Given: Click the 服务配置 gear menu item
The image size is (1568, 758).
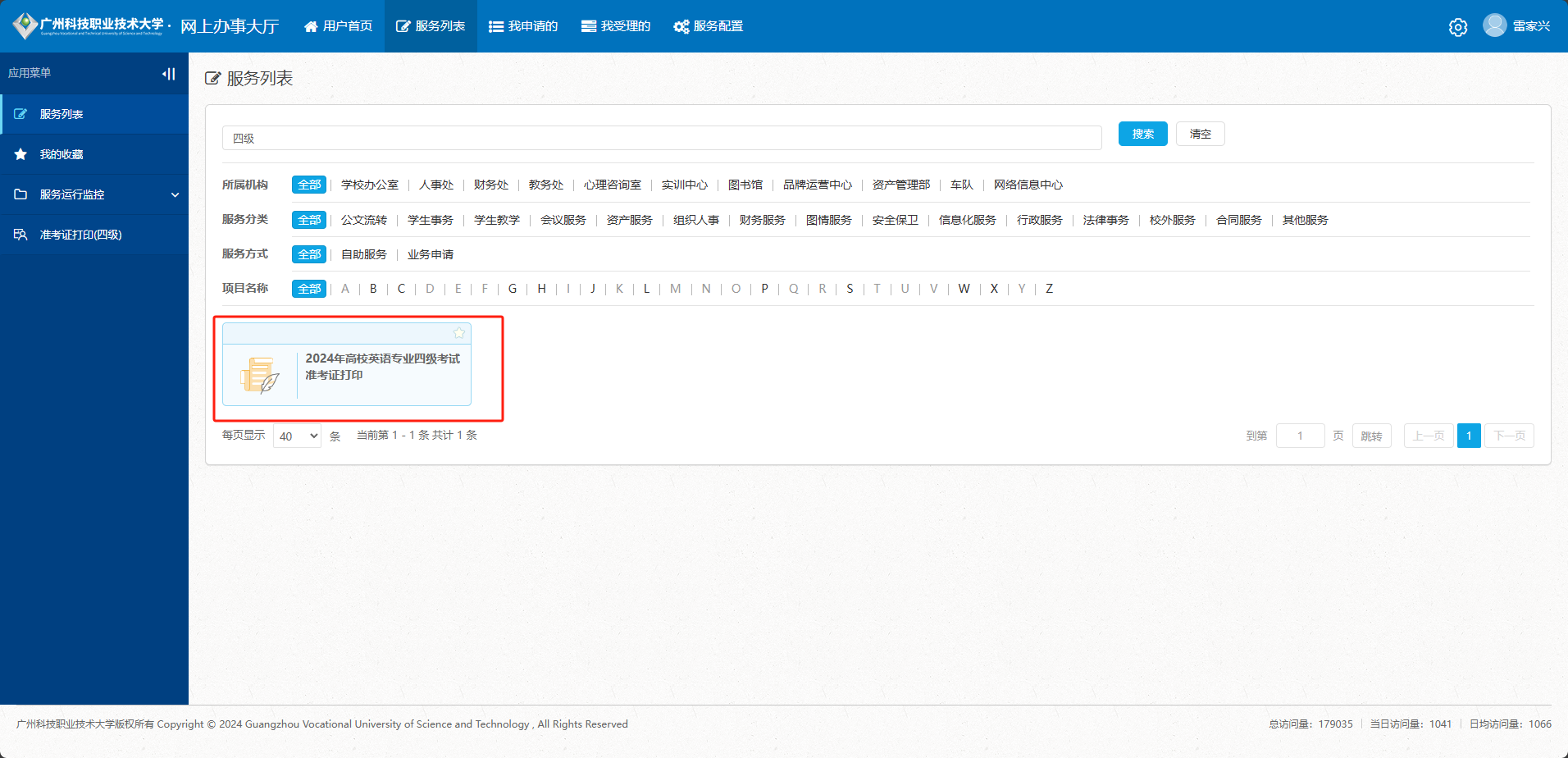Looking at the screenshot, I should tap(709, 26).
